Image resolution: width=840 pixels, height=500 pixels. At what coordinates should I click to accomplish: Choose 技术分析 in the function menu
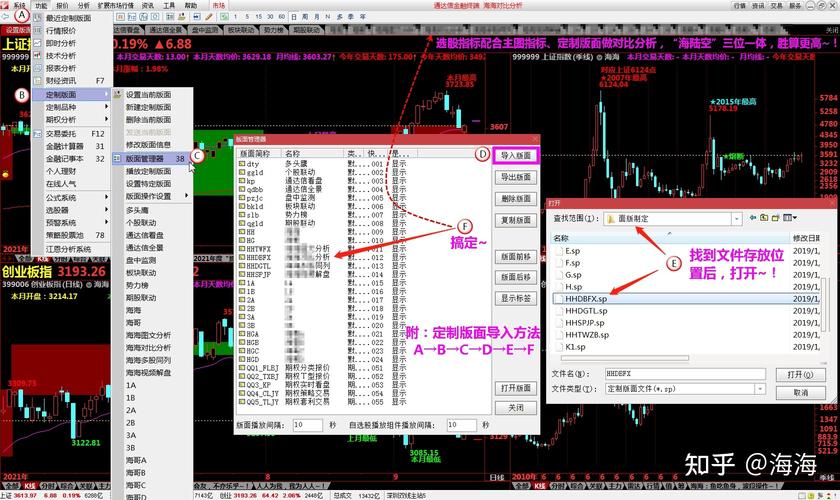click(x=72, y=56)
